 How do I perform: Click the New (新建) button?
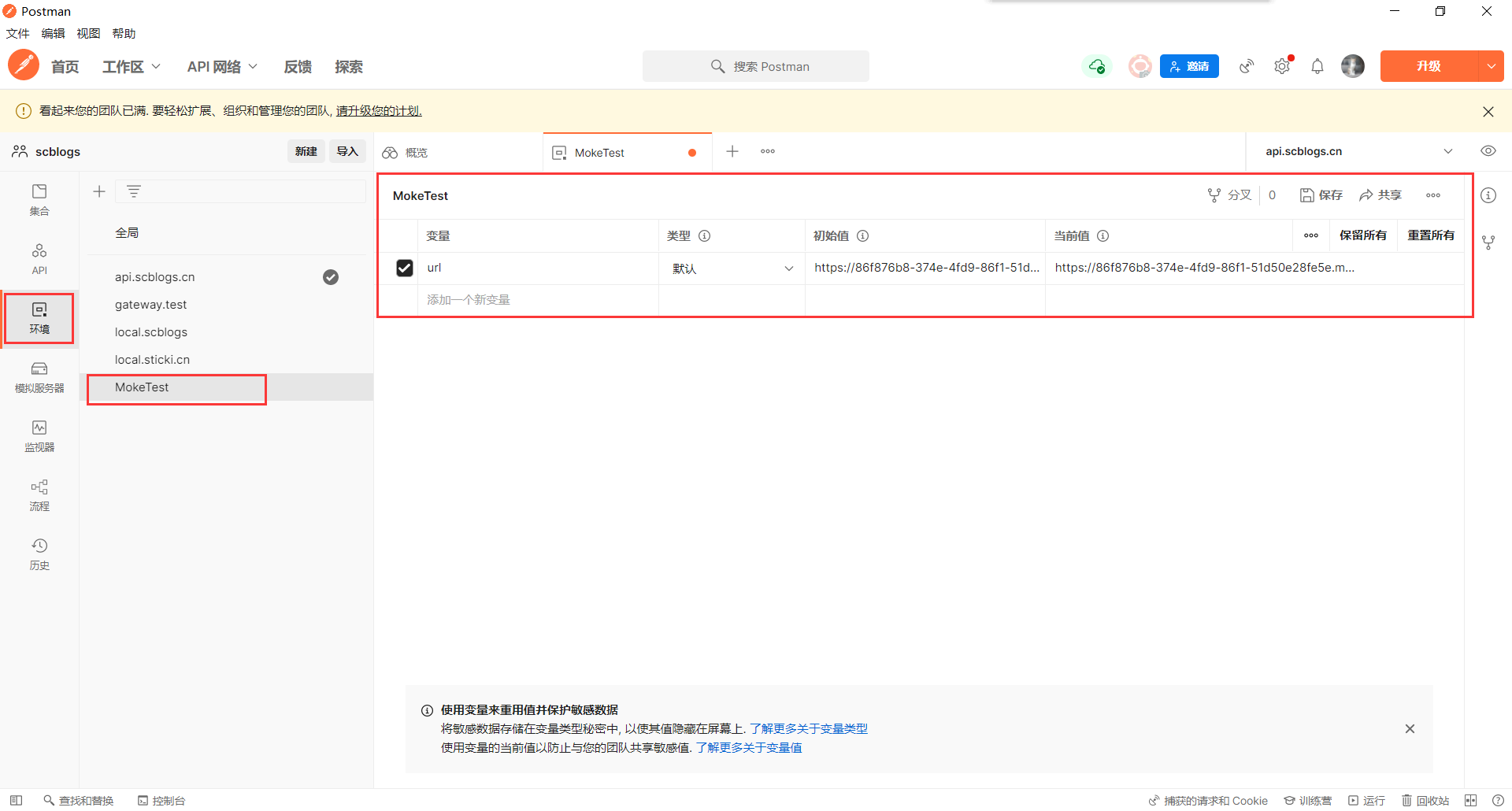click(x=306, y=151)
